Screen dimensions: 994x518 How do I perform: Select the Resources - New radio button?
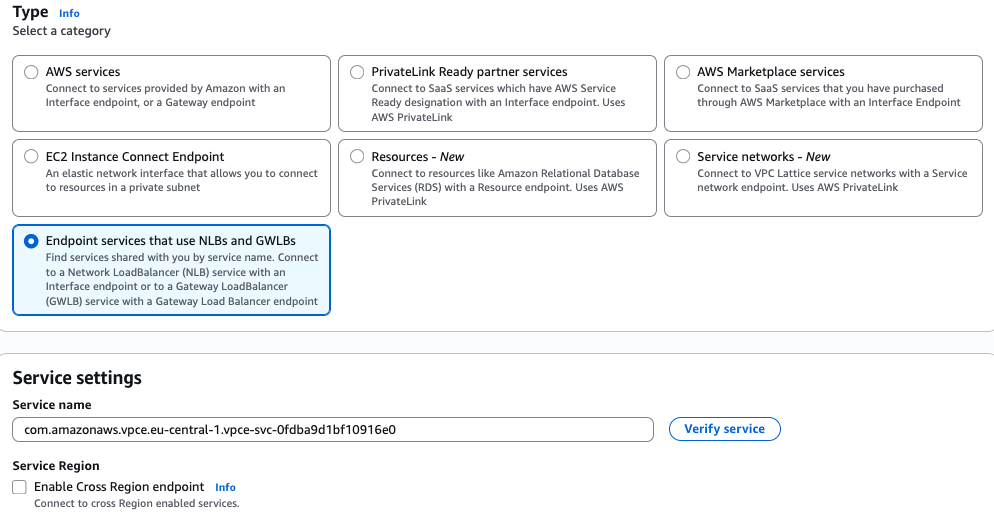pyautogui.click(x=357, y=157)
